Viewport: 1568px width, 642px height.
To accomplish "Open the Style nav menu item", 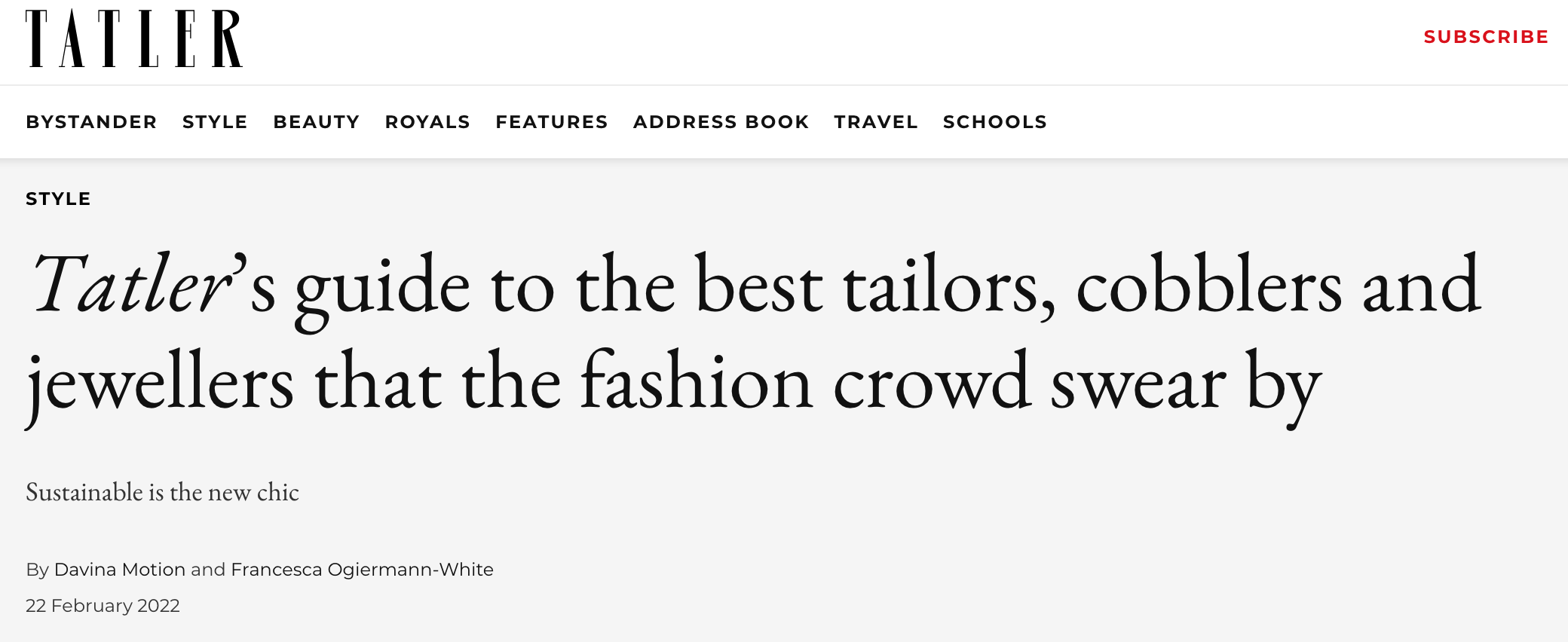I will point(215,122).
